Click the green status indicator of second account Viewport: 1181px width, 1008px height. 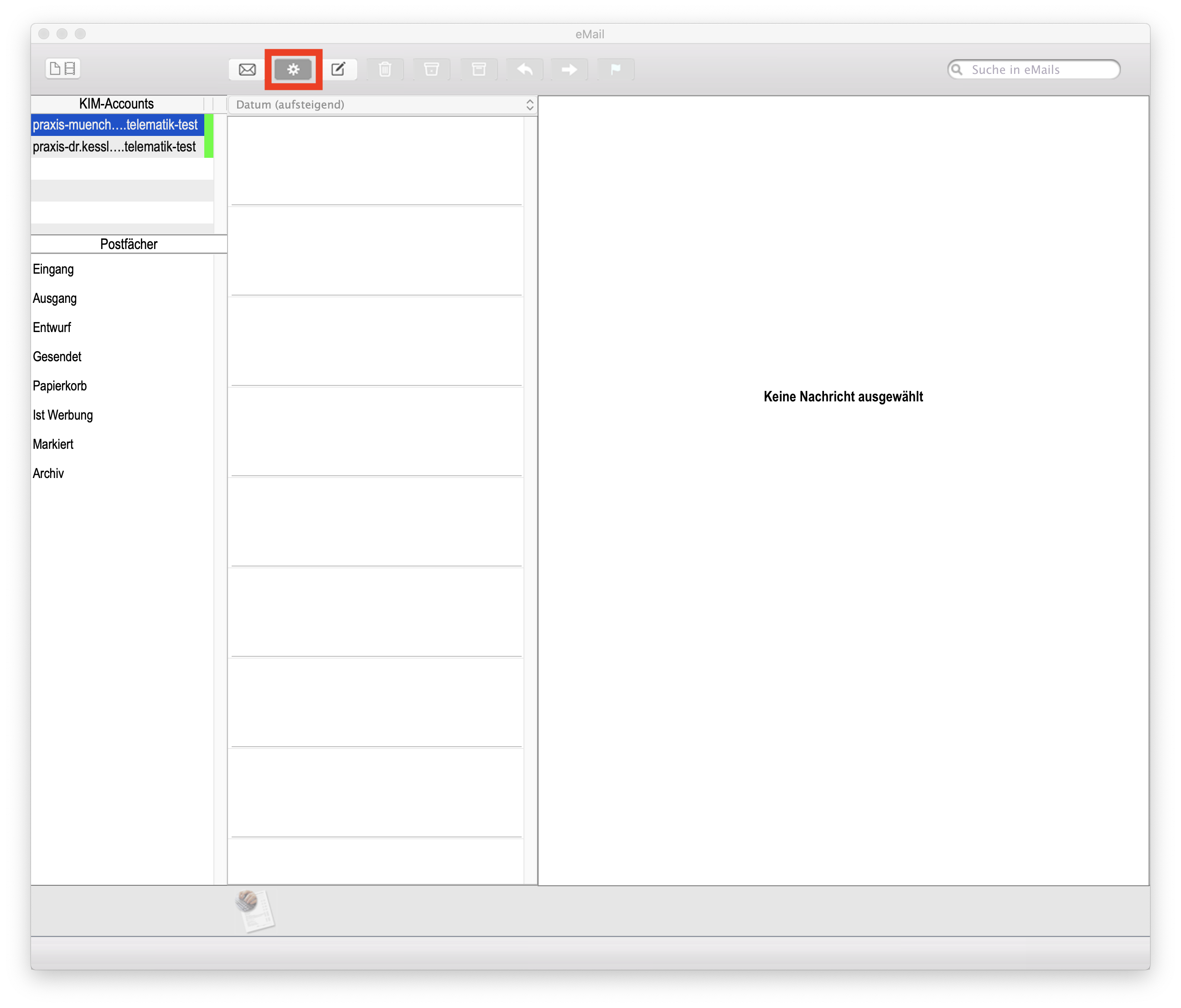[209, 147]
